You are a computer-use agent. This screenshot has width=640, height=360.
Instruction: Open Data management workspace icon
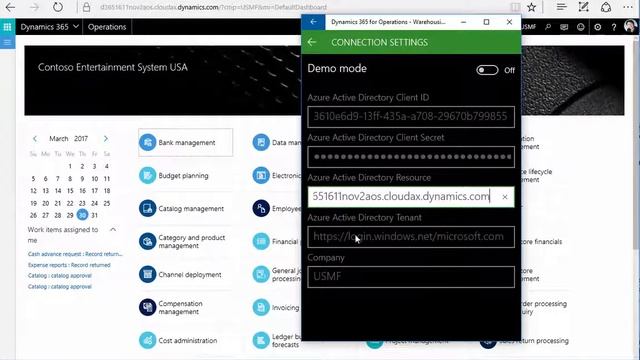(261, 142)
